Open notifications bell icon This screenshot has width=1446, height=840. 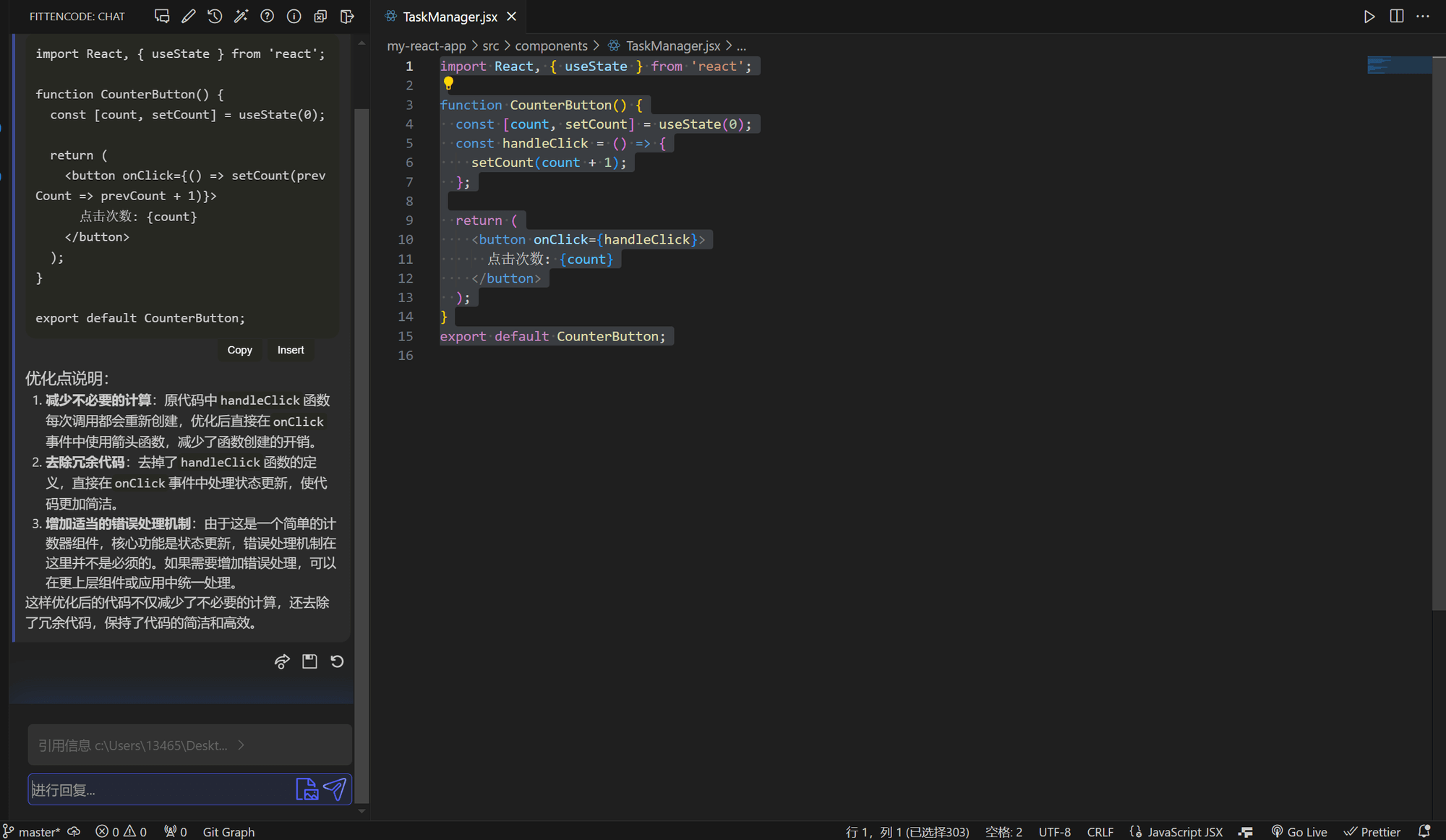[x=1424, y=832]
